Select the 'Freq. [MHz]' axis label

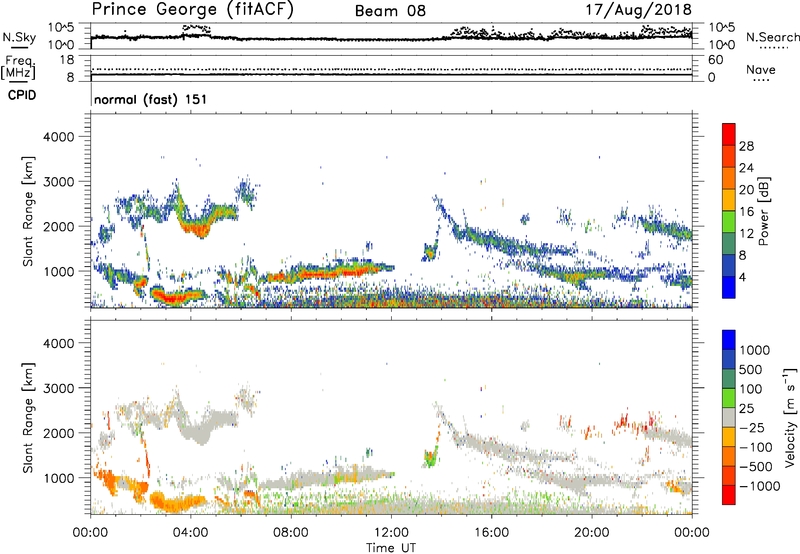tap(19, 68)
